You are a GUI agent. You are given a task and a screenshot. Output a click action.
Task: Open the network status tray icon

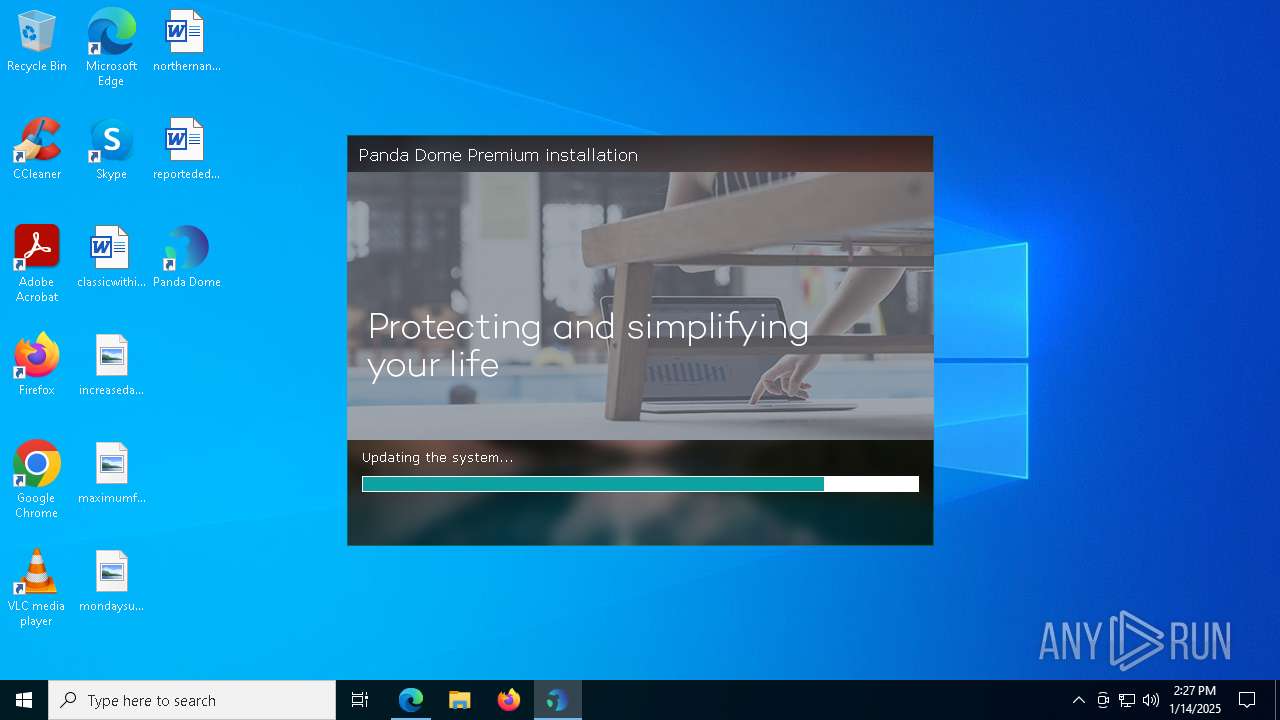1127,700
